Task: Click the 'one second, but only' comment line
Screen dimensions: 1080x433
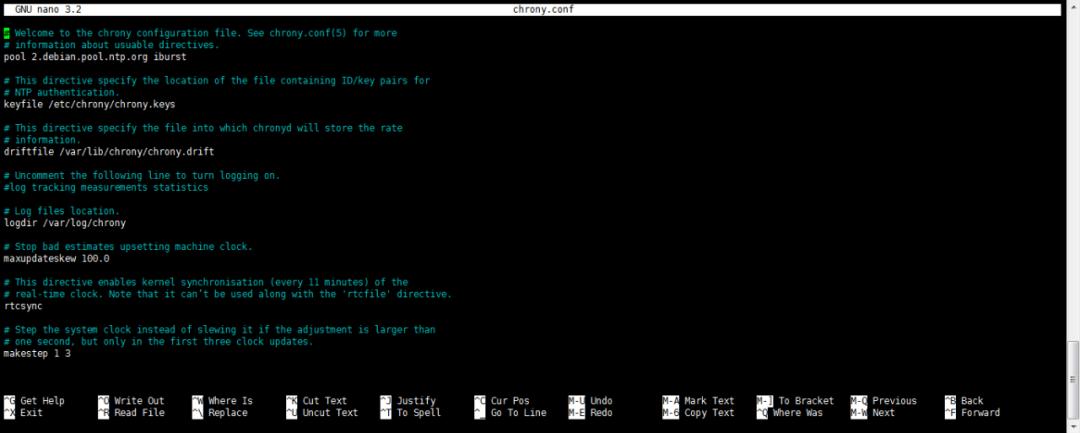Action: [158, 341]
